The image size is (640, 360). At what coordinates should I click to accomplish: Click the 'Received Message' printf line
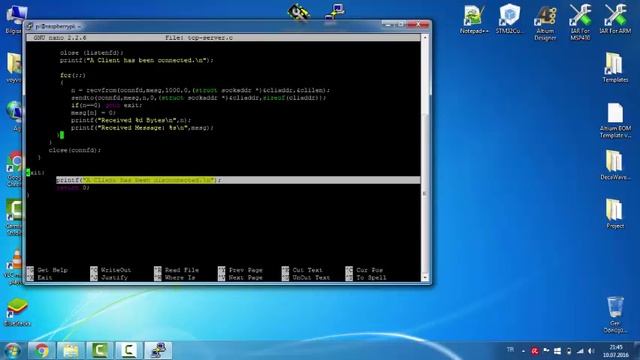click(142, 128)
